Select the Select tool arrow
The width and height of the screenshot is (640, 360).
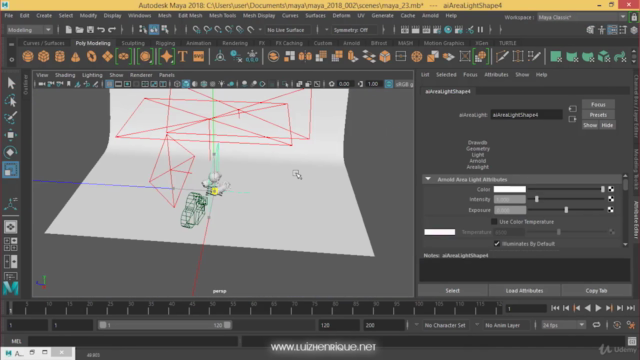click(11, 83)
